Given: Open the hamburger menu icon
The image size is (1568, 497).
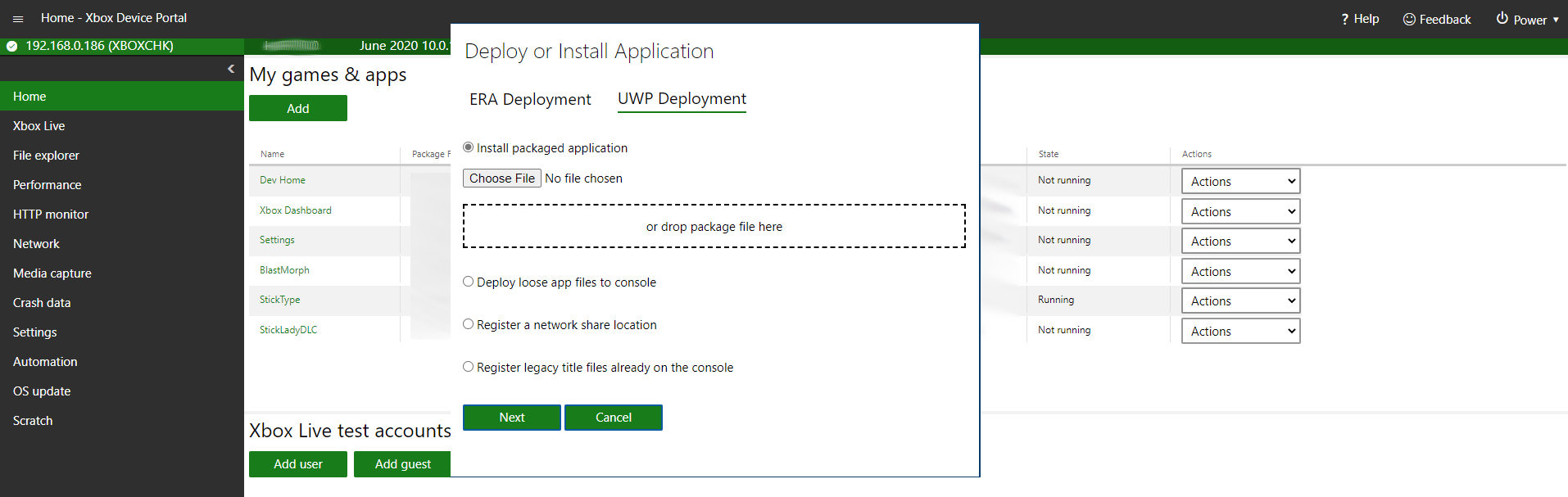Looking at the screenshot, I should point(18,18).
